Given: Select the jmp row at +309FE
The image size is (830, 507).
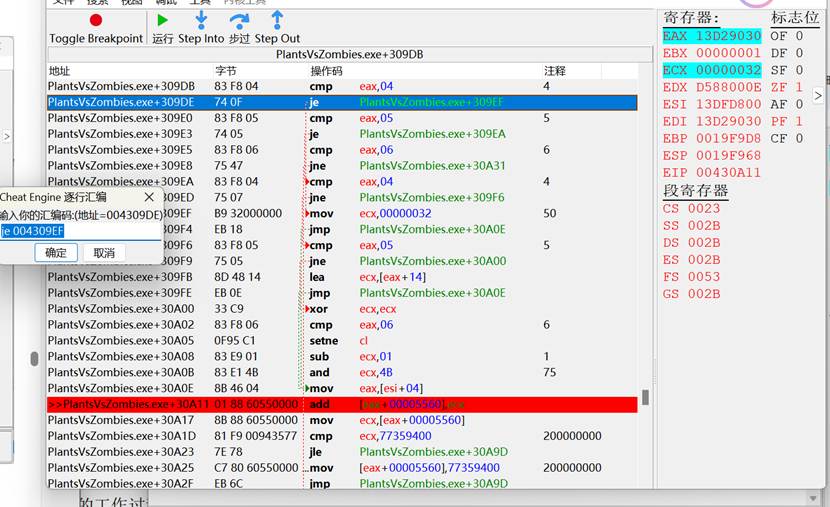Looking at the screenshot, I should [342, 293].
